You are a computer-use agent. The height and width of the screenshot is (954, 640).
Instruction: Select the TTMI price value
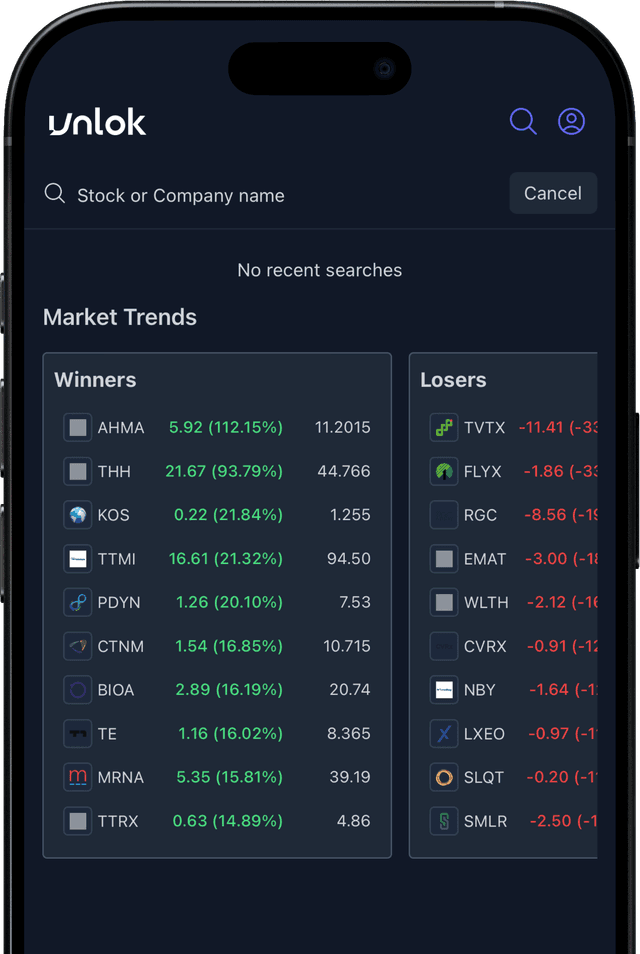pyautogui.click(x=348, y=559)
